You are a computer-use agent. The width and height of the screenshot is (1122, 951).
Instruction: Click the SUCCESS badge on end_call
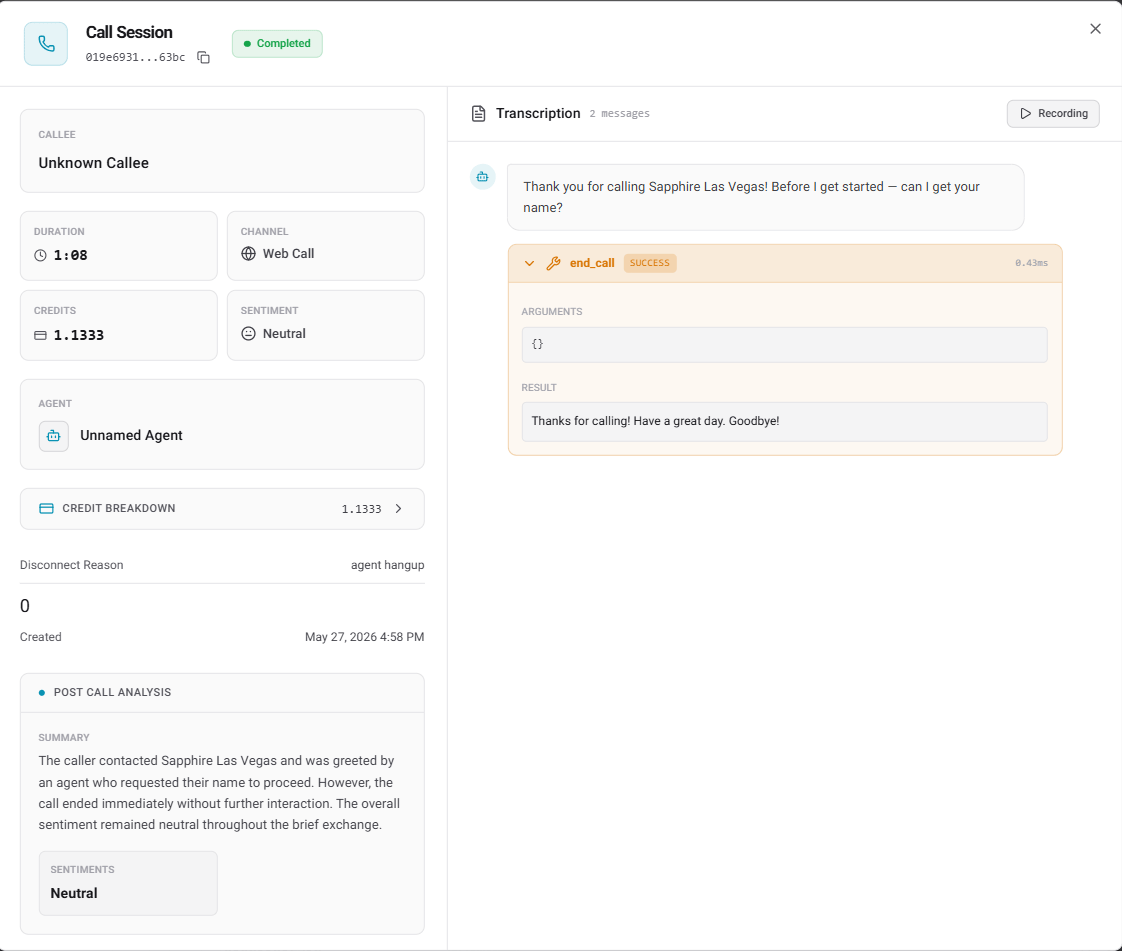[650, 263]
